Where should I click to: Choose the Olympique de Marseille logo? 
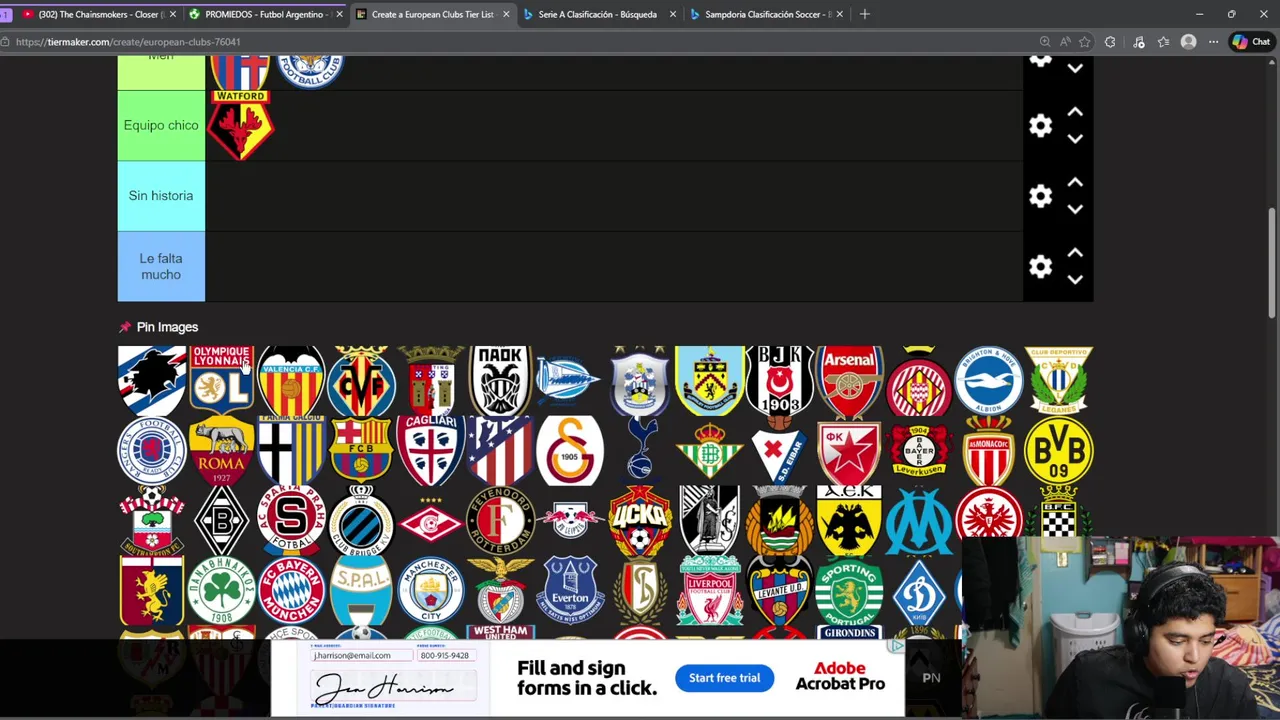(x=919, y=521)
